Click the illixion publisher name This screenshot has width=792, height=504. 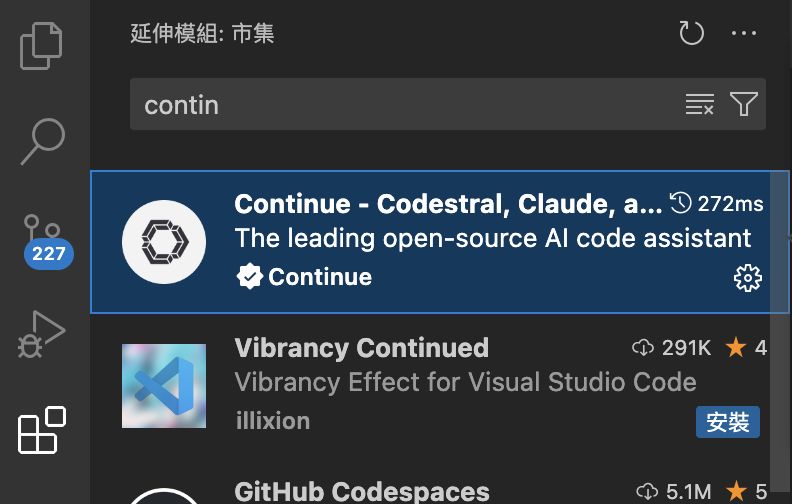pyautogui.click(x=272, y=420)
